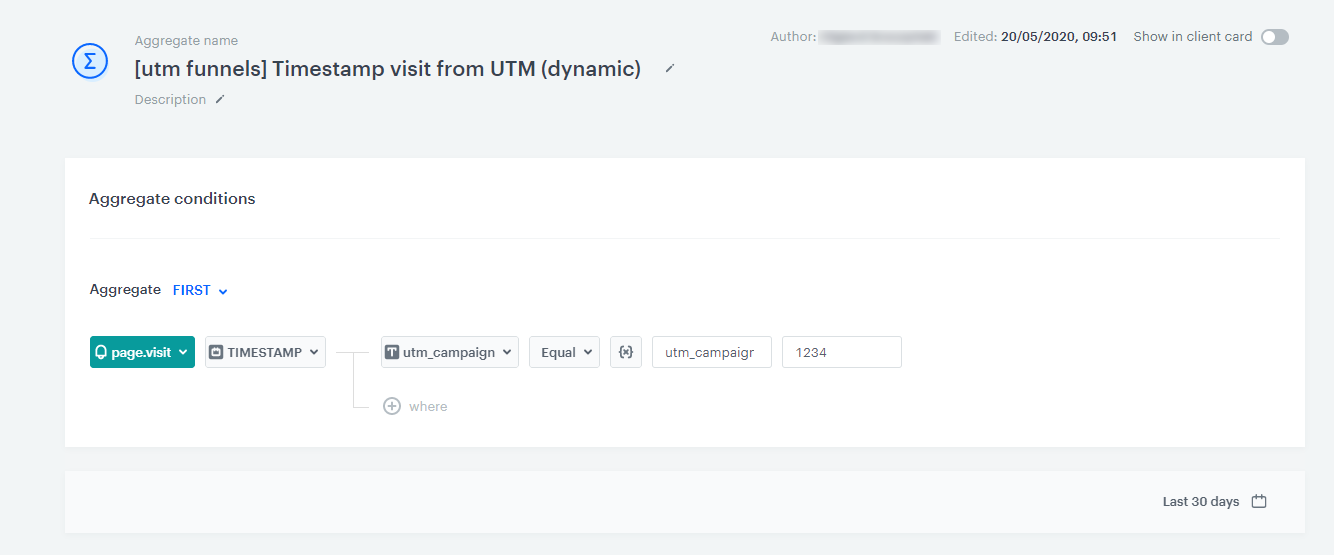
Task: Open the calendar icon beside Last 30 days
Action: (1259, 501)
